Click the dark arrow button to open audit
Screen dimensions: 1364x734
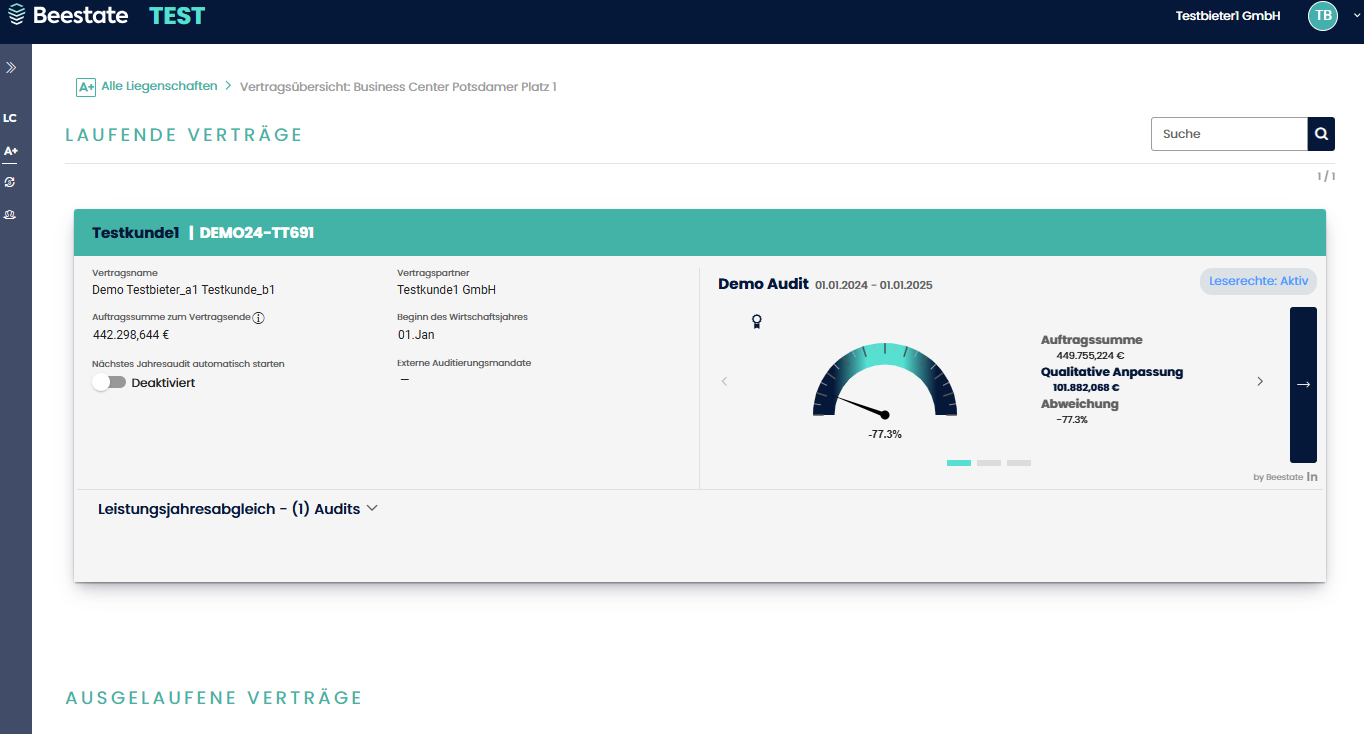[1303, 385]
